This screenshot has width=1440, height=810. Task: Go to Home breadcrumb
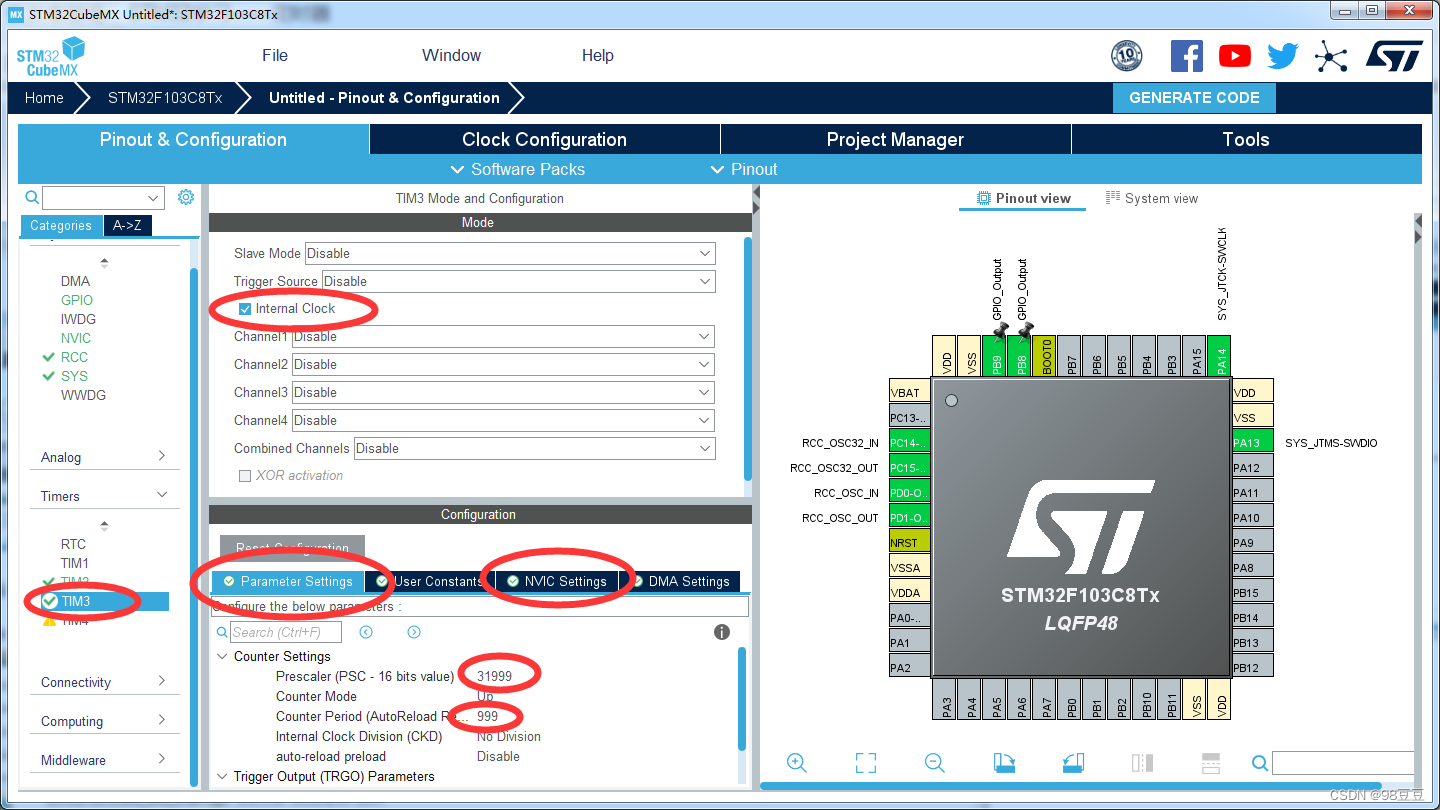click(44, 98)
